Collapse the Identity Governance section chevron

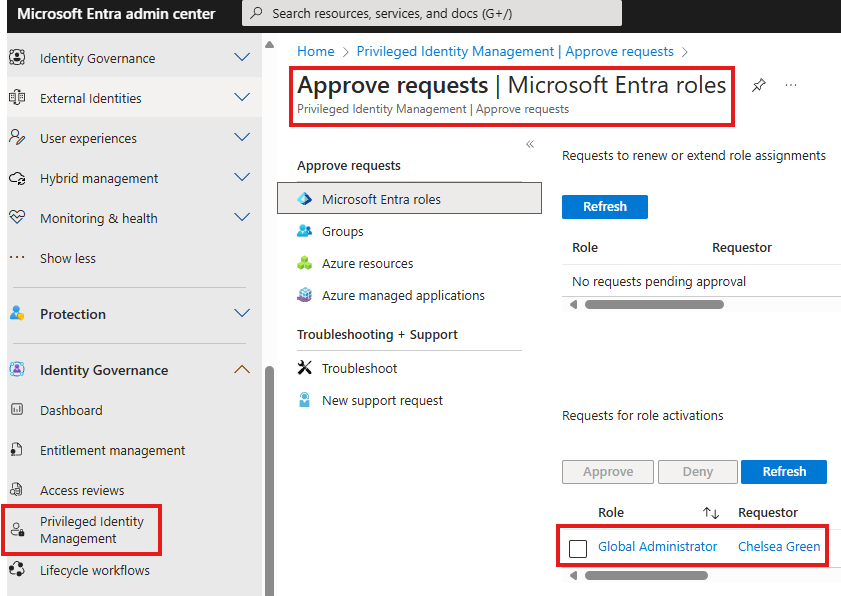point(242,369)
